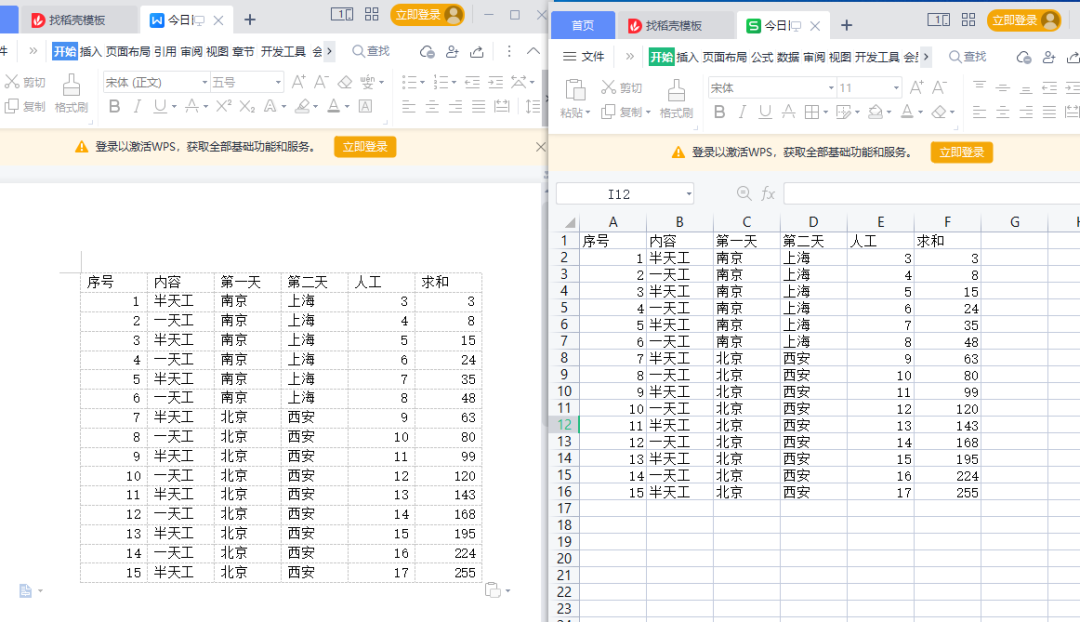Pick font color A in the Writer window
This screenshot has height=622, width=1080.
333,107
